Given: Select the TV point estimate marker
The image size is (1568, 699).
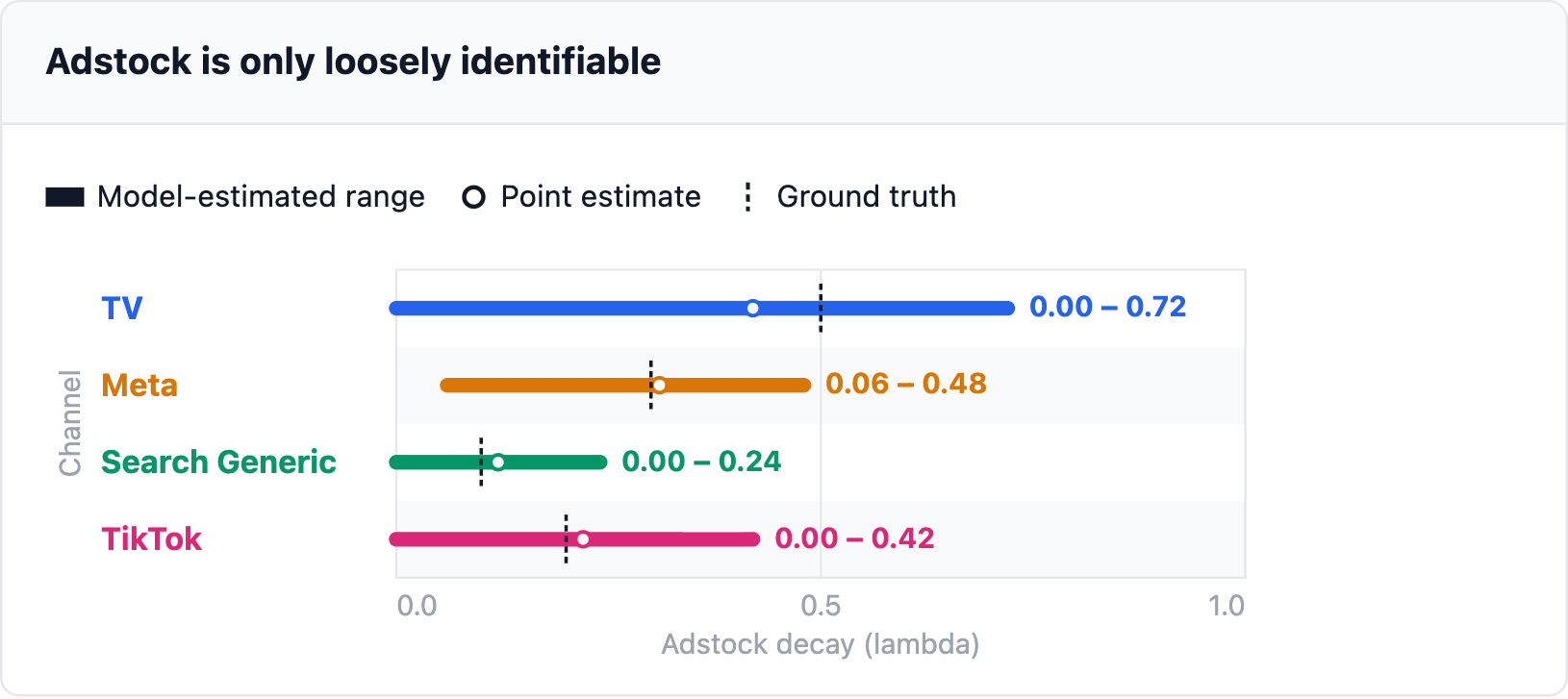Looking at the screenshot, I should [x=753, y=309].
